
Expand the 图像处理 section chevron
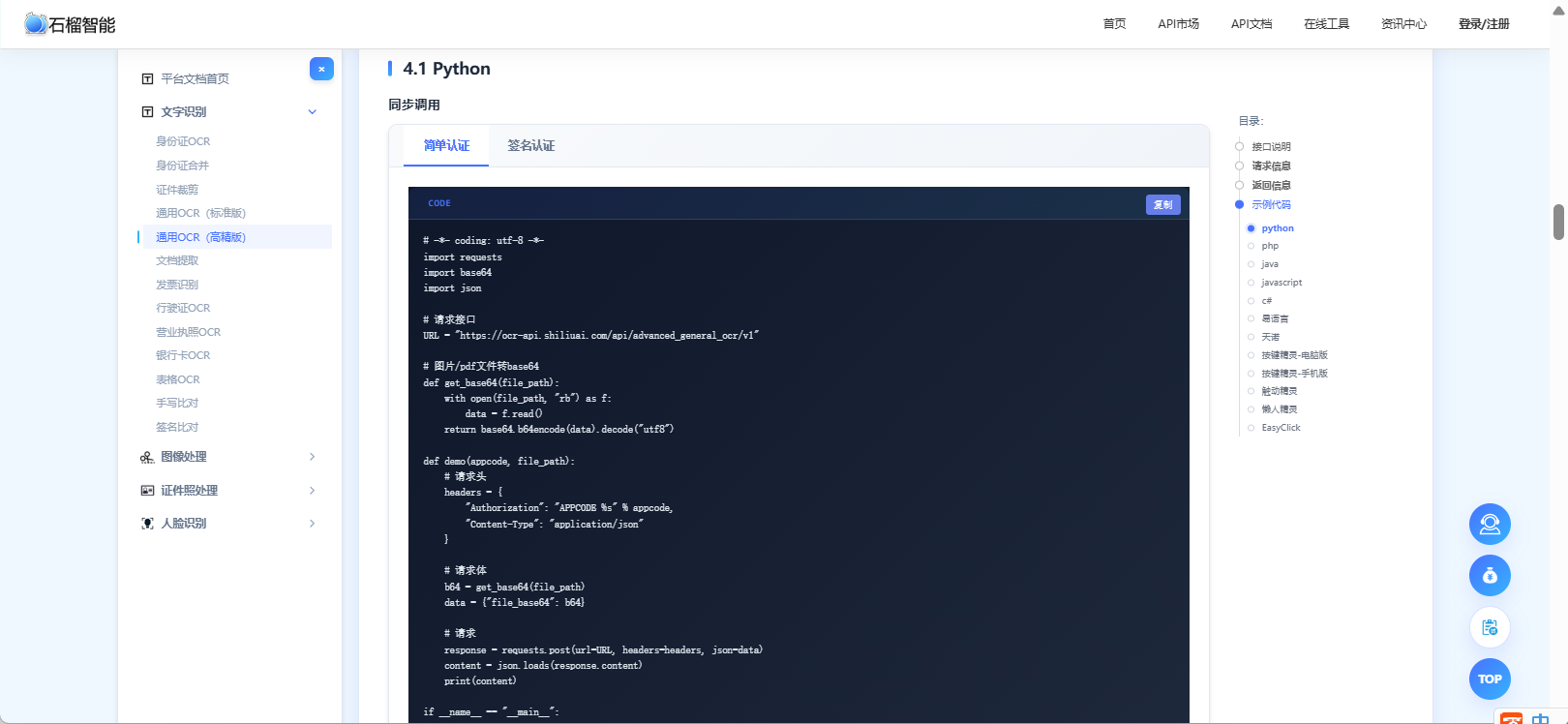(313, 457)
